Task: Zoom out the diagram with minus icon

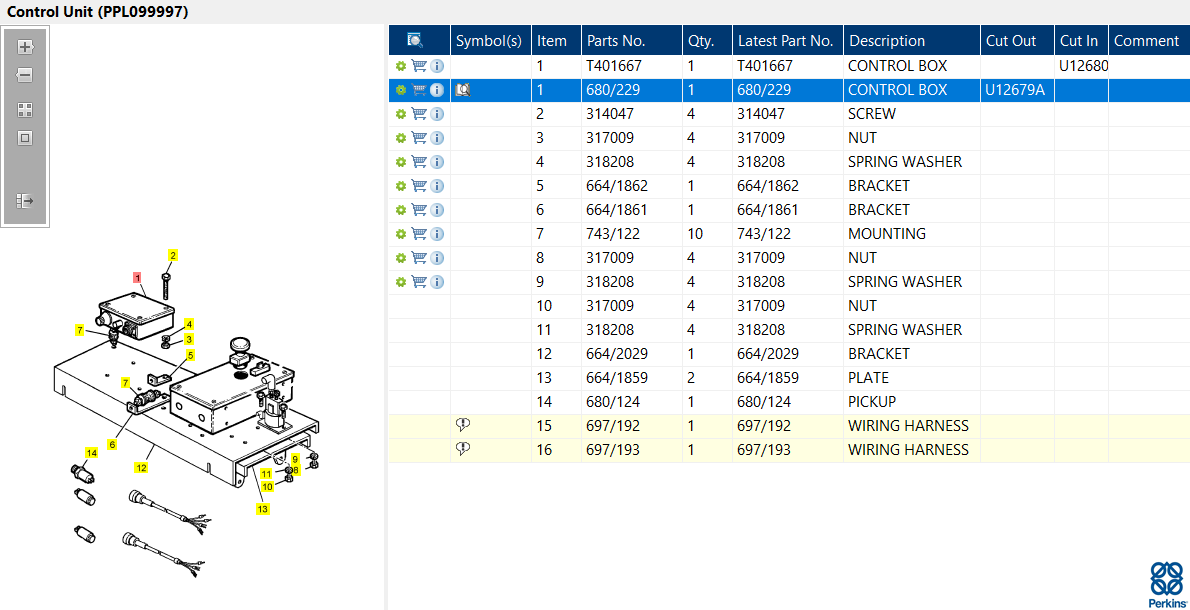Action: (25, 75)
